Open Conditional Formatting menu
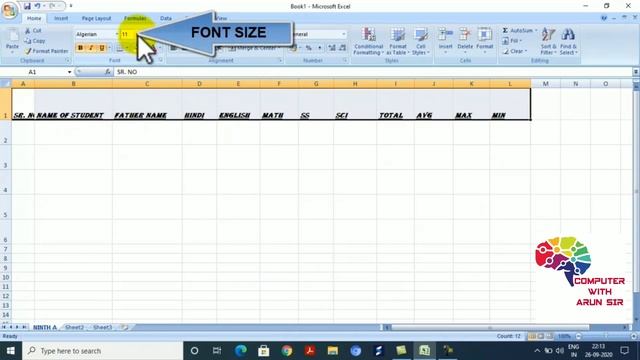The height and width of the screenshot is (360, 640). pos(368,41)
